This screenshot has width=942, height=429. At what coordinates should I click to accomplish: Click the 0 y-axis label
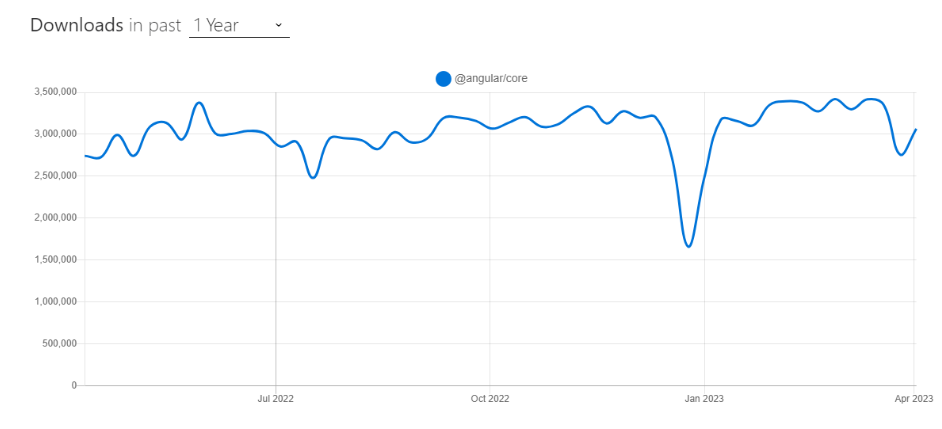(74, 385)
